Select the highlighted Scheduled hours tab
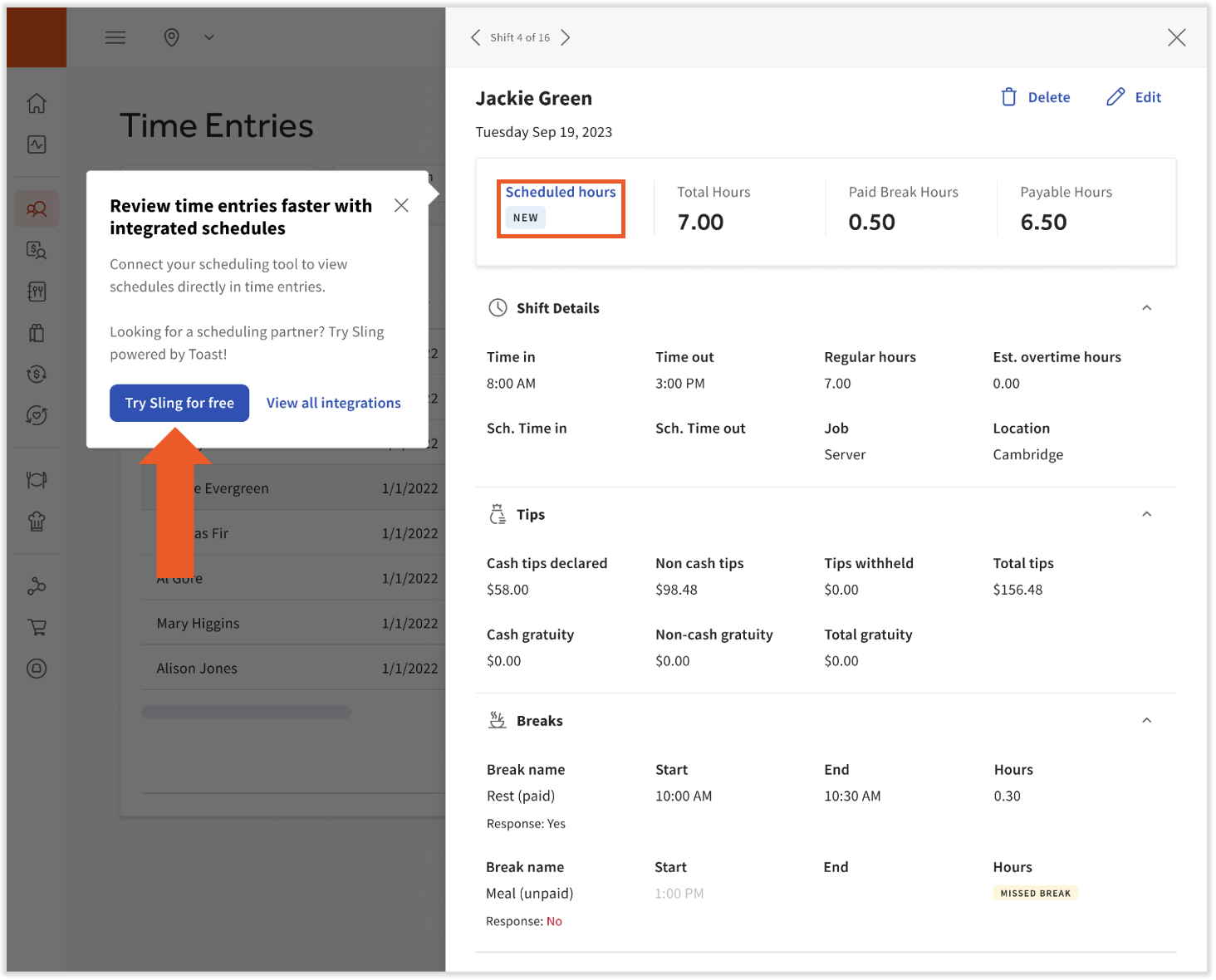Screen dimensions: 1216x980 click(x=560, y=208)
